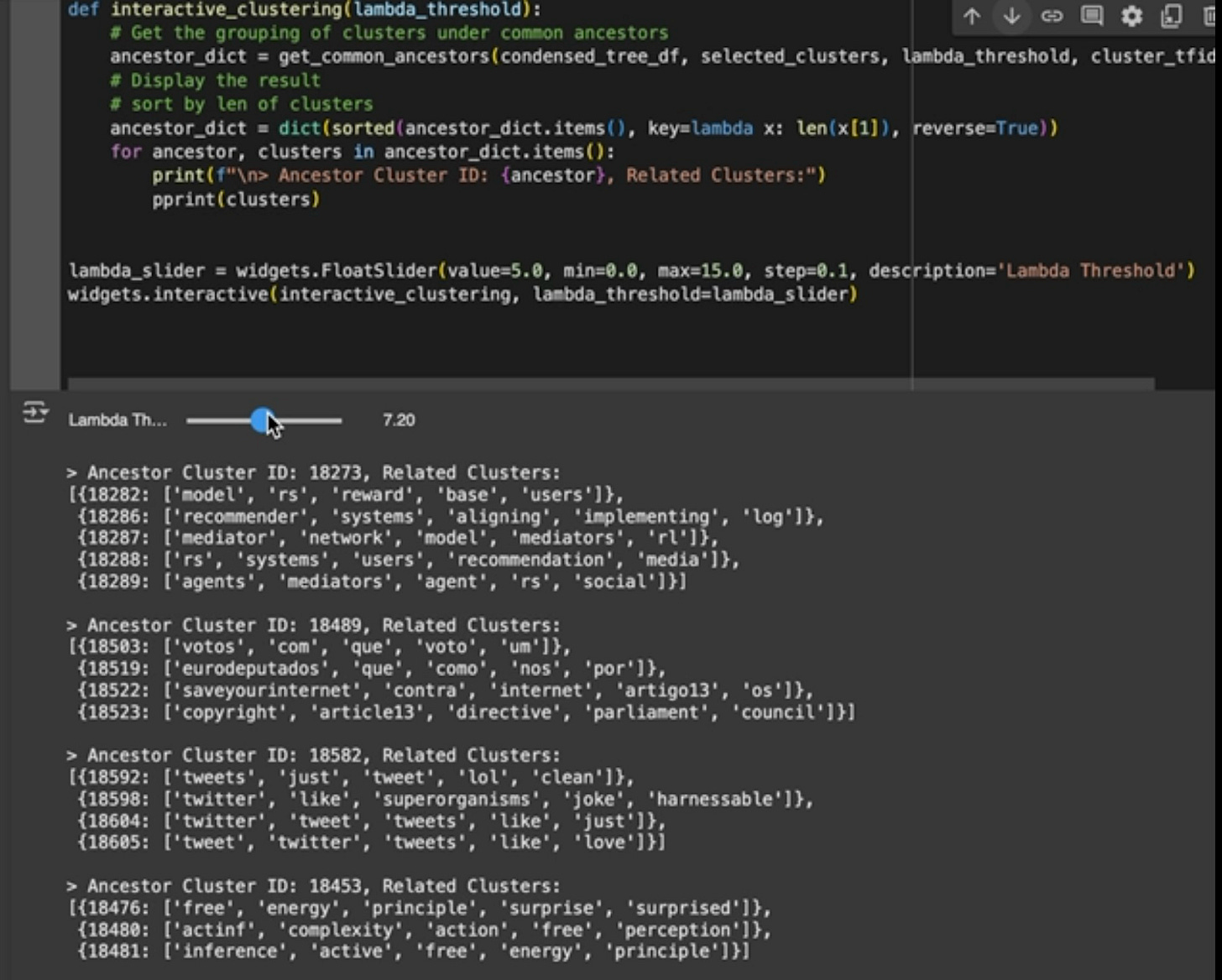The height and width of the screenshot is (980, 1222).
Task: Click the 18598 'superorganisms' cluster row
Action: (446, 799)
